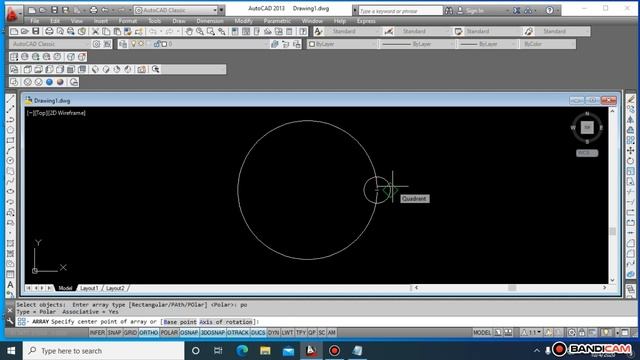Click the Conceptual brown sphere visual style

click(x=60, y=82)
